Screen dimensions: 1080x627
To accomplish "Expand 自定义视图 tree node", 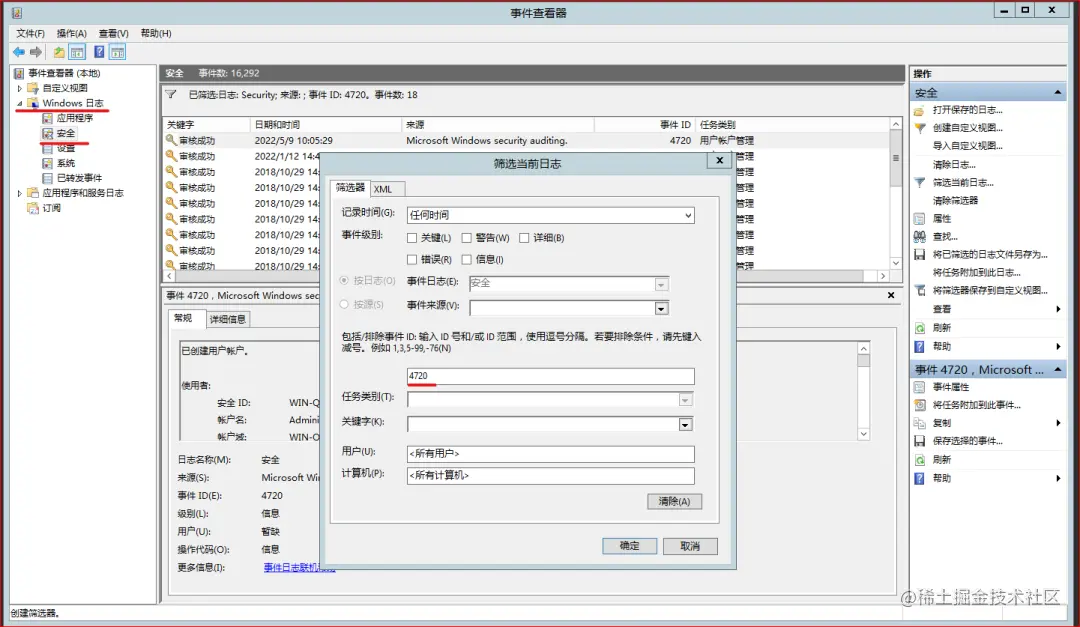I will click(19, 88).
